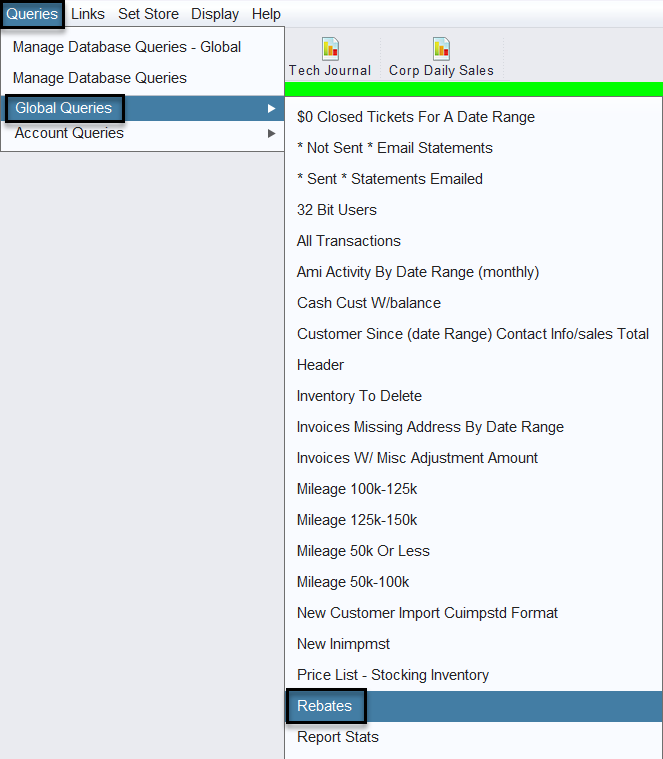Select the 32 Bit Users query
Viewport: 663px width, 759px height.
337,210
